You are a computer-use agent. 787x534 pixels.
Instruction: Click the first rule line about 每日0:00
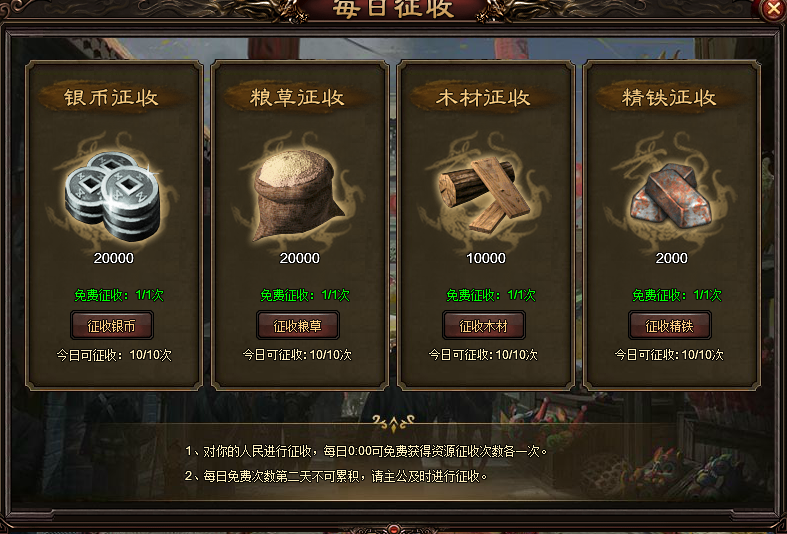[366, 451]
